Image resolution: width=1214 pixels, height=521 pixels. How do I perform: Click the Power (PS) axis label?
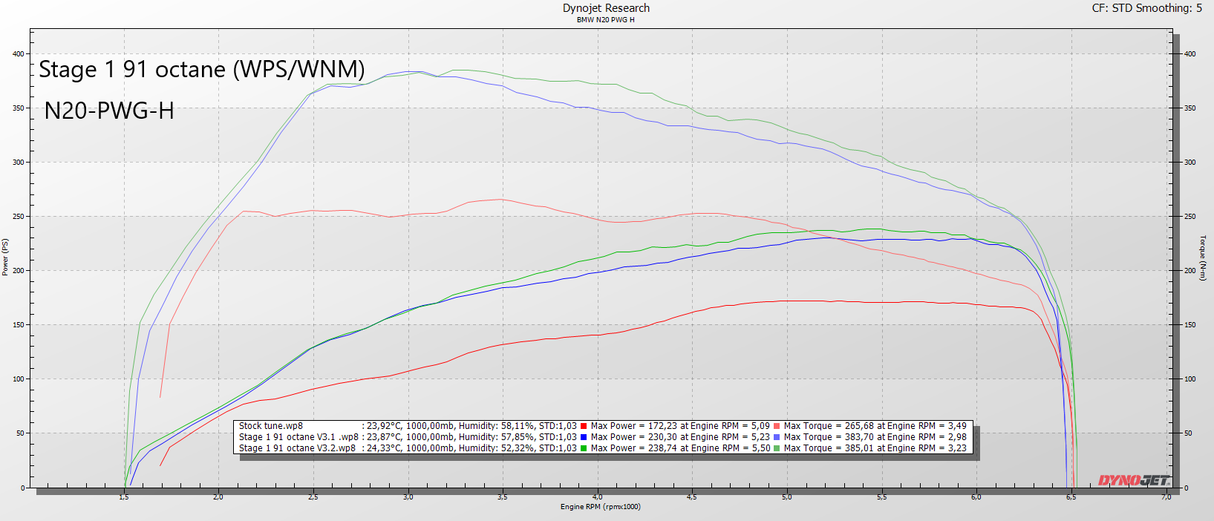(5, 258)
